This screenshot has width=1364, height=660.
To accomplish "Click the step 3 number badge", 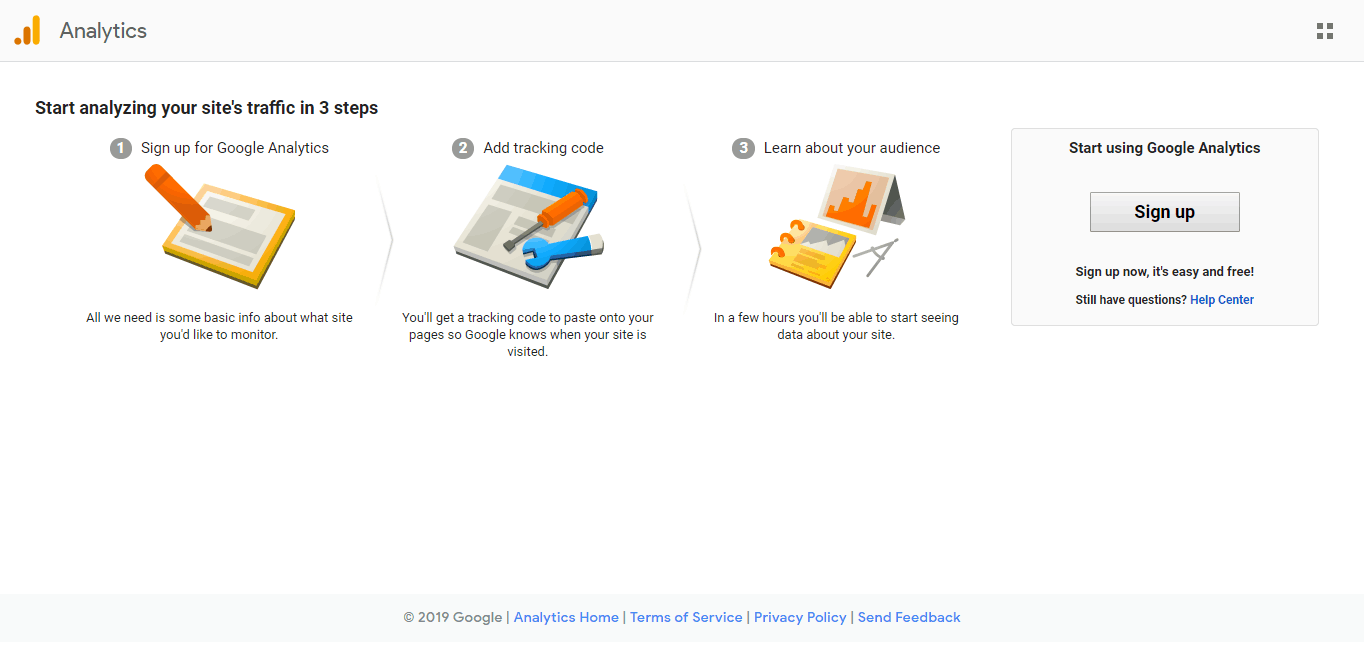I will 743,148.
